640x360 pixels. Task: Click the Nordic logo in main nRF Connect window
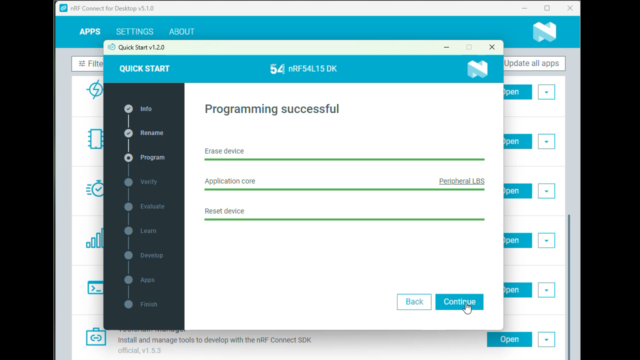tap(544, 32)
